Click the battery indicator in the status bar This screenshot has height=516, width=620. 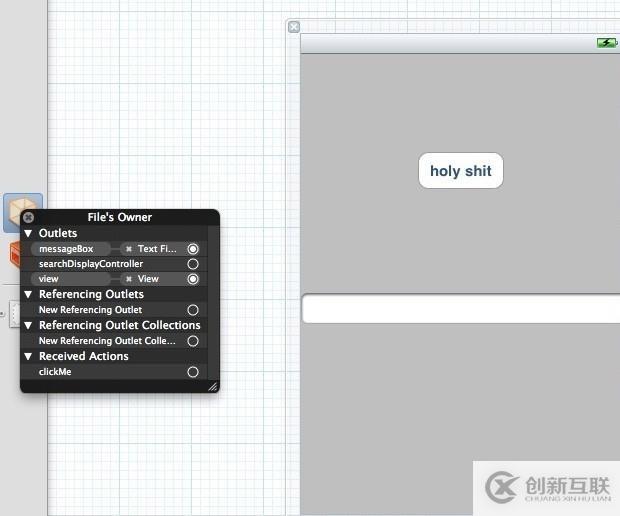(607, 42)
